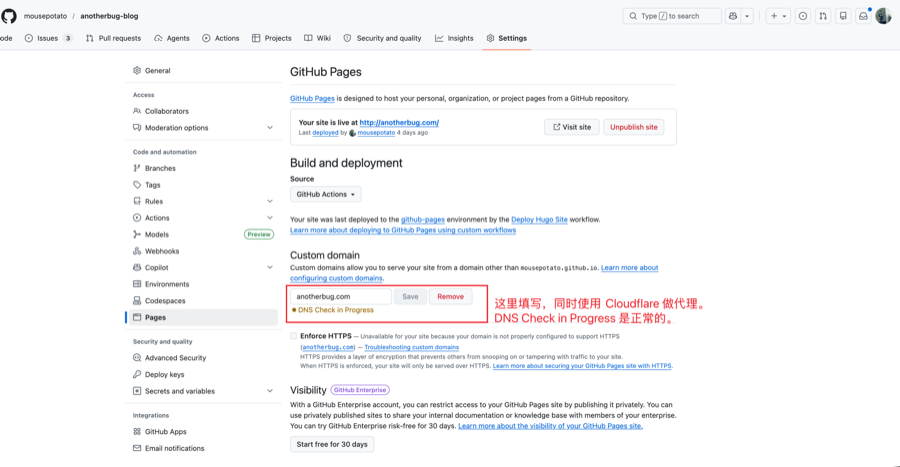
Task: Open the Deploy Hugo Site workflow link
Action: click(539, 220)
